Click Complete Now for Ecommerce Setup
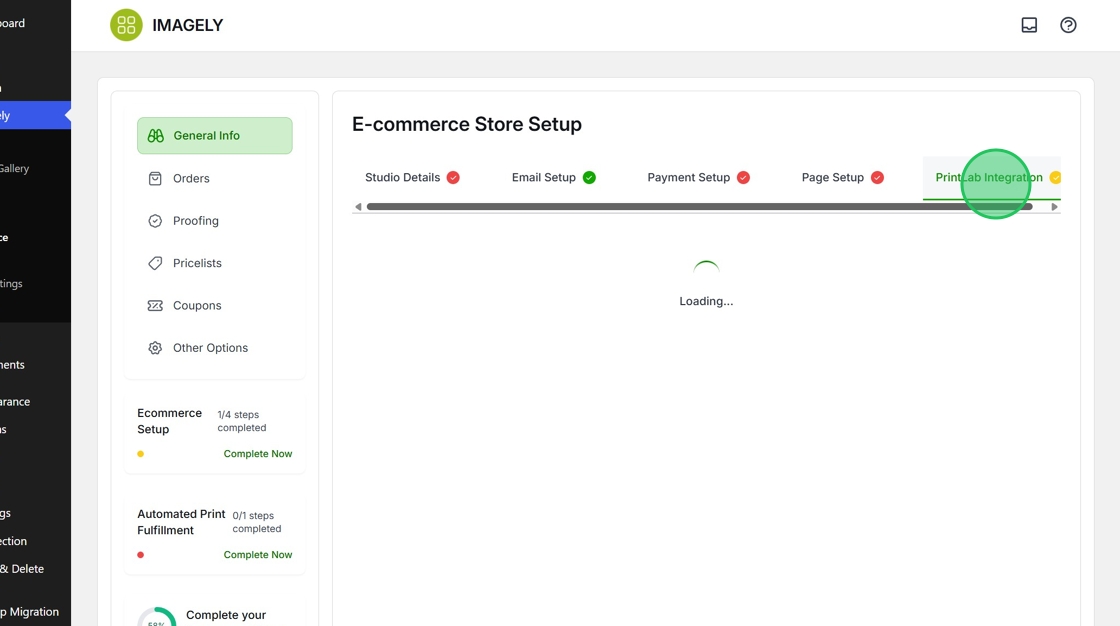1120x626 pixels. pos(258,454)
